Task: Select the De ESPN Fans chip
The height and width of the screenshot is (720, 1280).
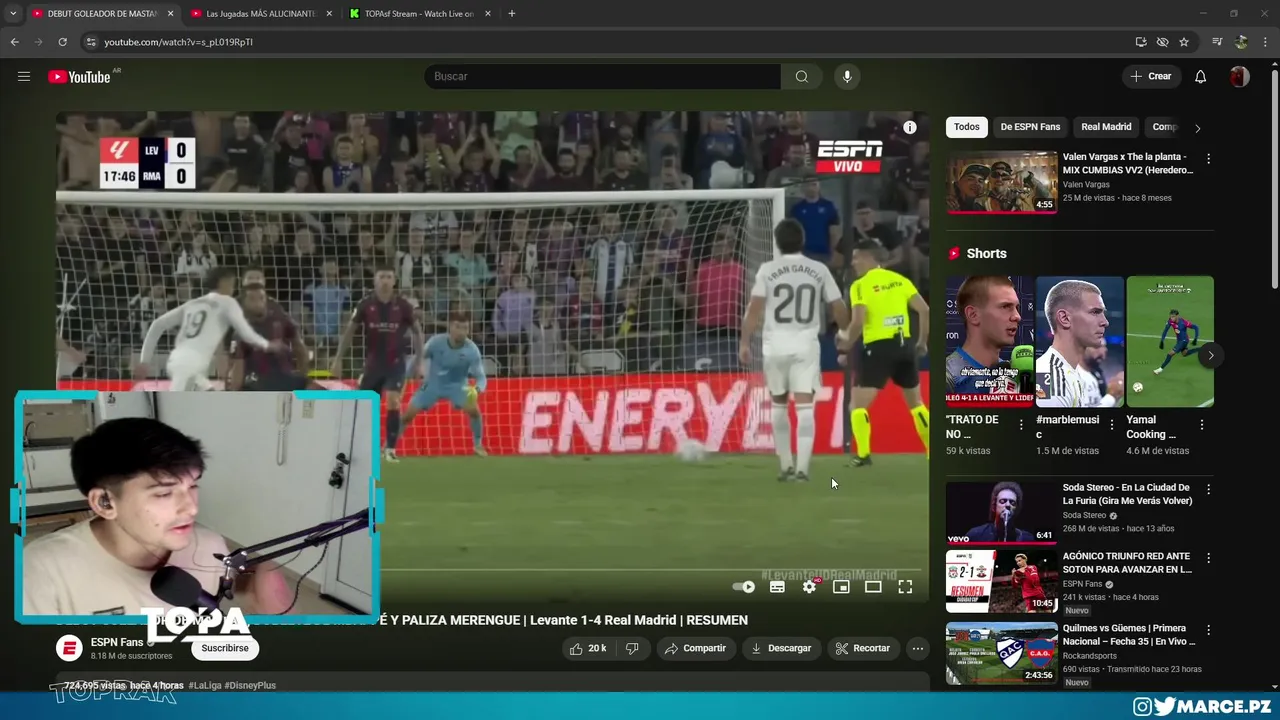Action: [1030, 127]
